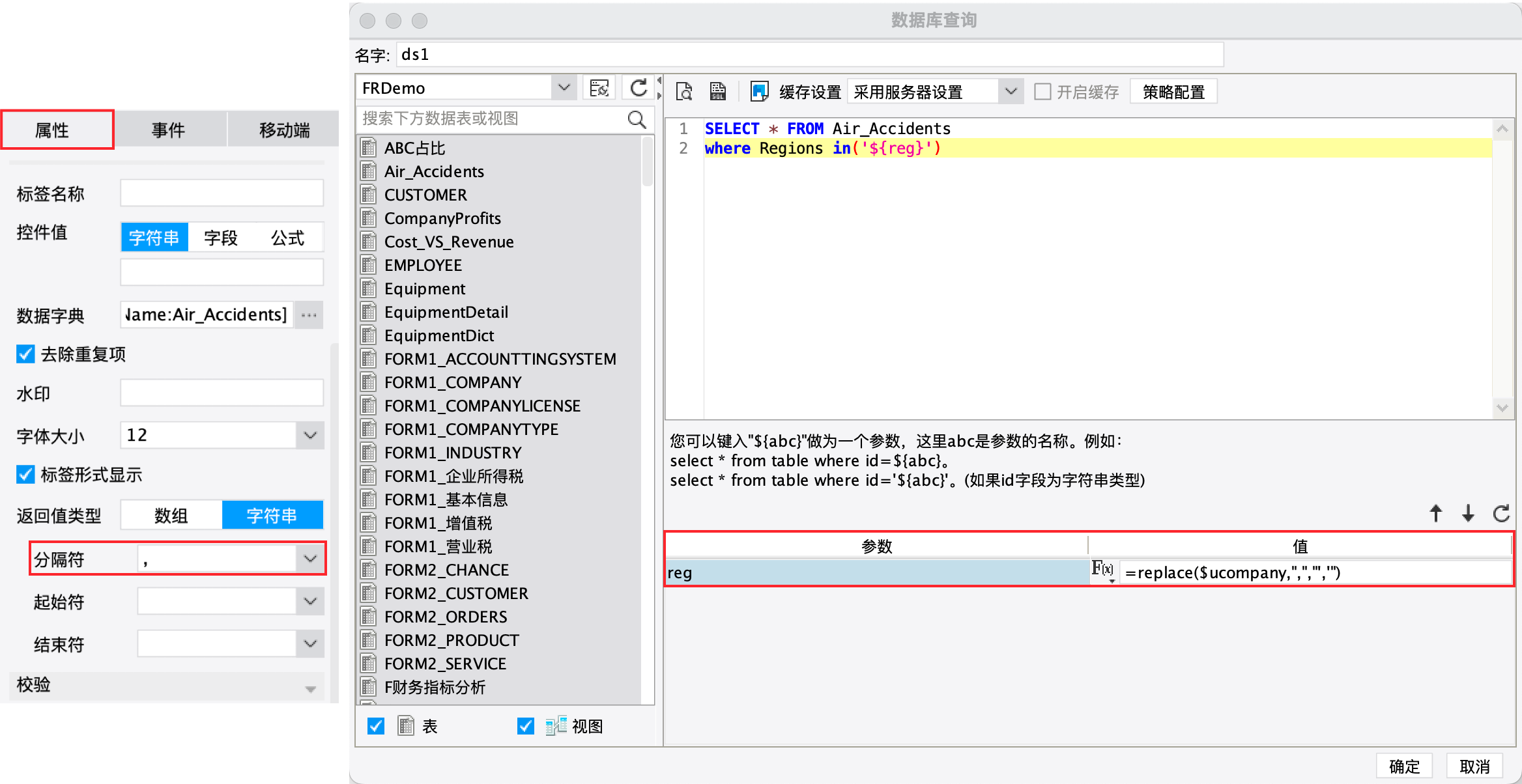Toggle the 视图 checkbox below table list
The width and height of the screenshot is (1522, 784).
pos(525,726)
